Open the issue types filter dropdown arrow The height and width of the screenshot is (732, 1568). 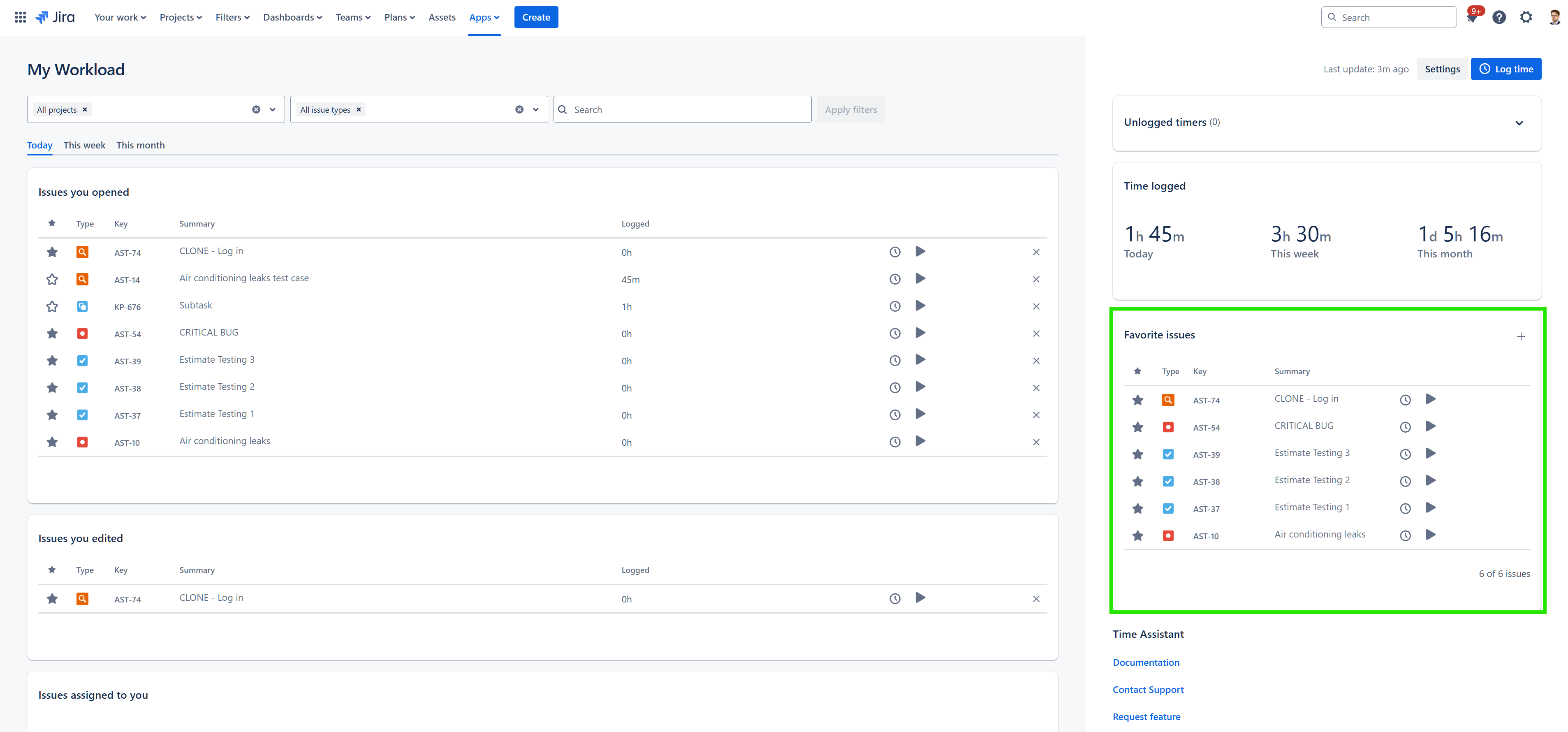pyautogui.click(x=536, y=109)
